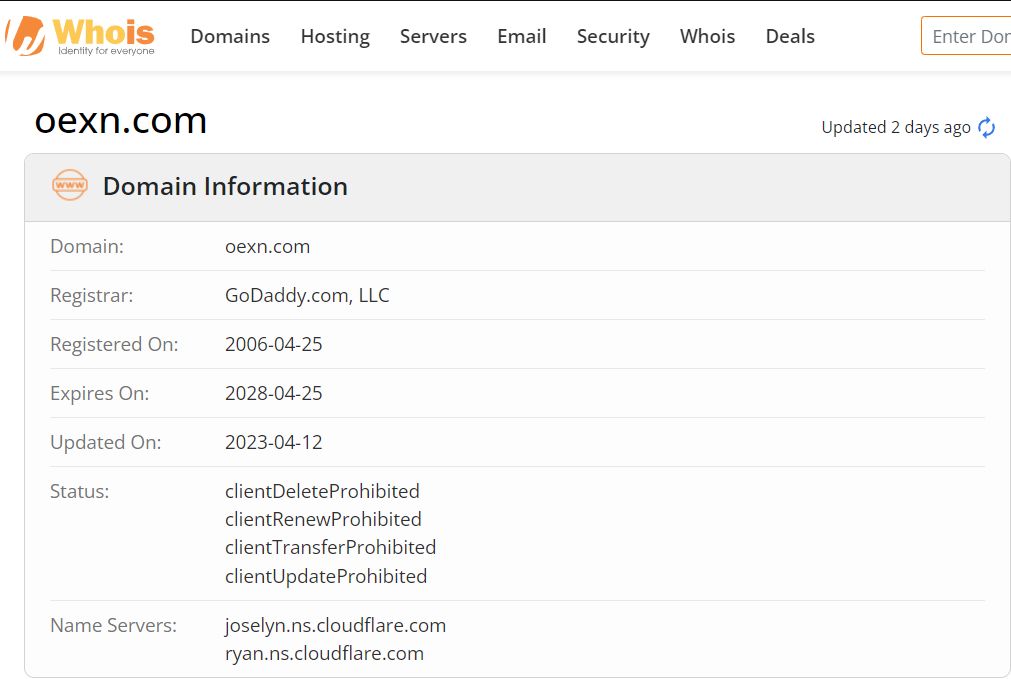Screen dimensions: 1011x679
Task: Click registrar value GoDaddy.com, LLC
Action: click(307, 295)
